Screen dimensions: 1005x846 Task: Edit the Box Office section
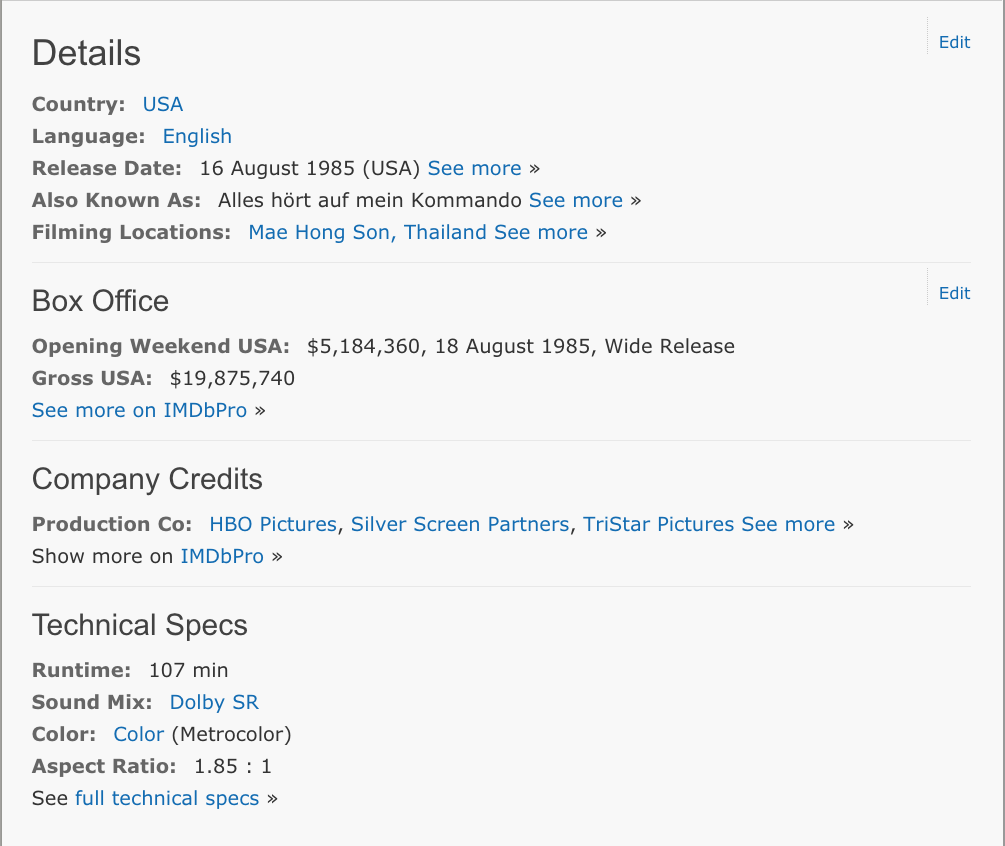[954, 293]
